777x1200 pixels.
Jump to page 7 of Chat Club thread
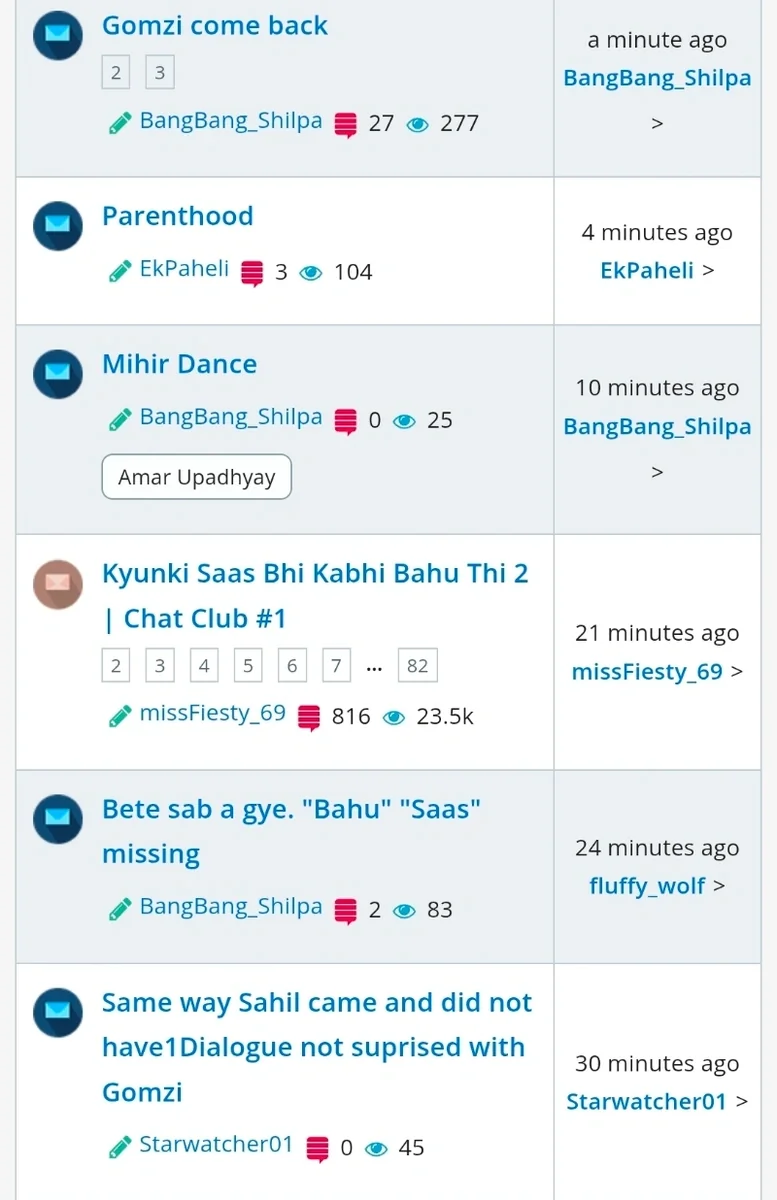(336, 666)
